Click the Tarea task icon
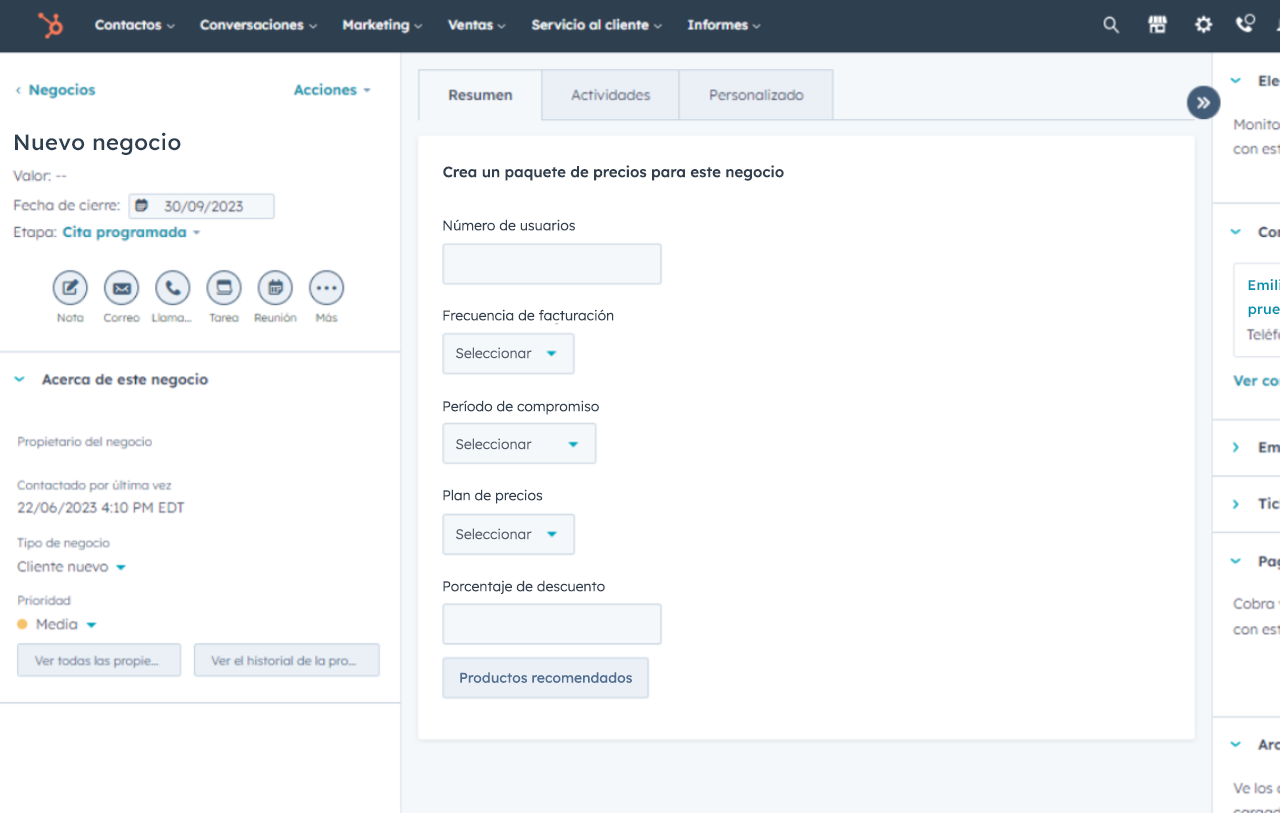The width and height of the screenshot is (1280, 813). [224, 288]
